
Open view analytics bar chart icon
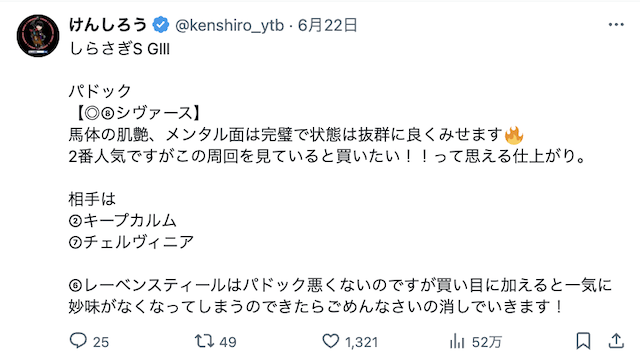(457, 341)
